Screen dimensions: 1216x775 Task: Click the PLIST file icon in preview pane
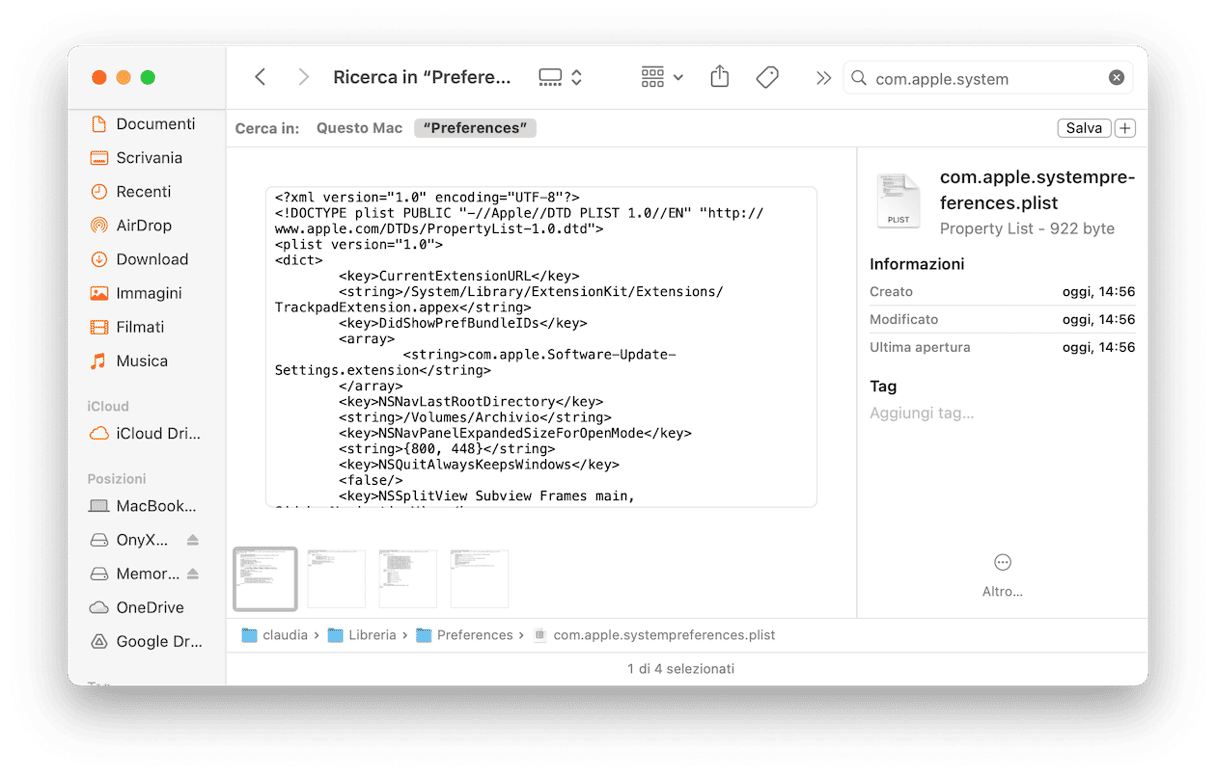(x=898, y=201)
